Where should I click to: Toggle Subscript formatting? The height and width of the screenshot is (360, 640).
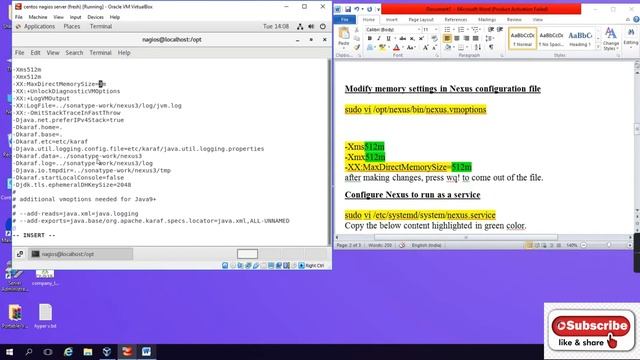click(412, 39)
